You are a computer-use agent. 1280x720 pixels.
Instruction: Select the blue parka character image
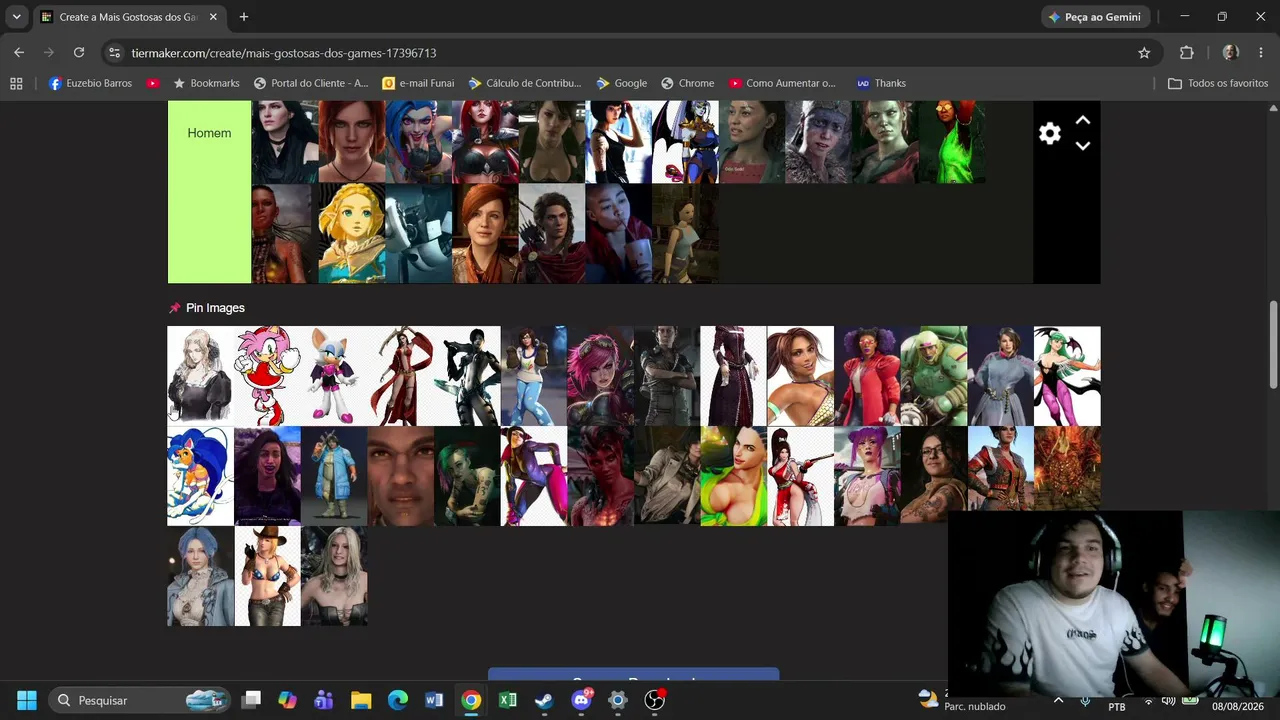pyautogui.click(x=334, y=476)
